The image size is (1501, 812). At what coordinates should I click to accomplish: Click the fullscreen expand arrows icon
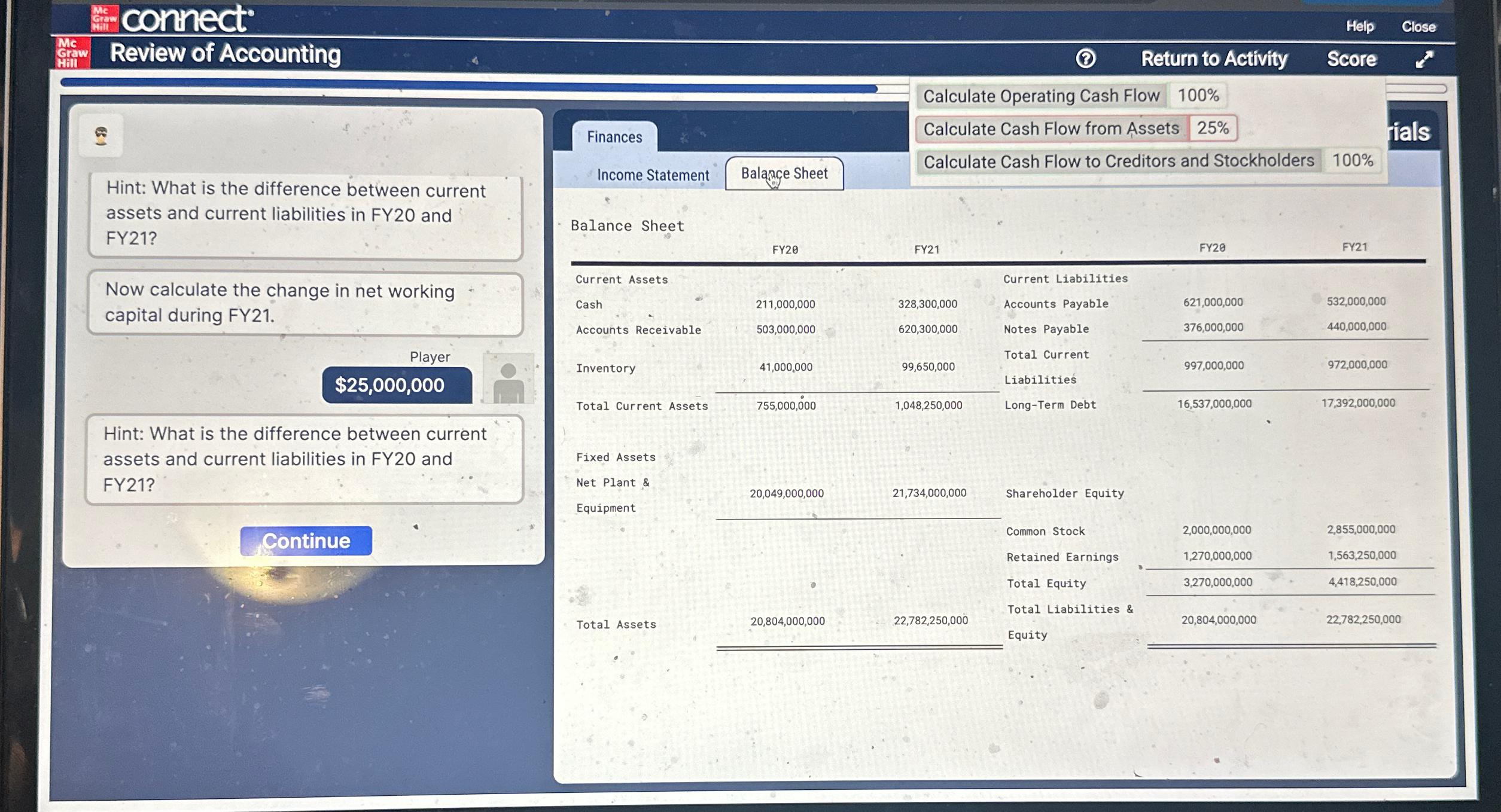pos(1424,59)
